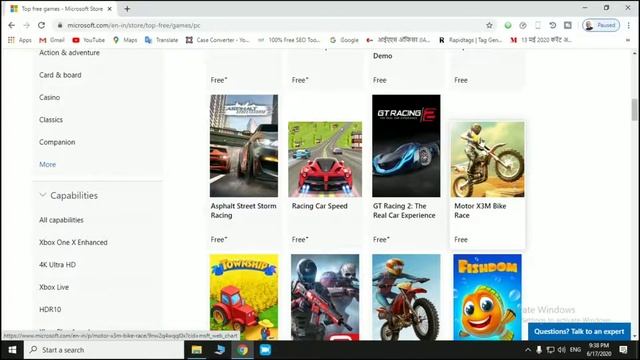Open the Paused profile button
The height and width of the screenshot is (360, 640).
click(x=601, y=25)
